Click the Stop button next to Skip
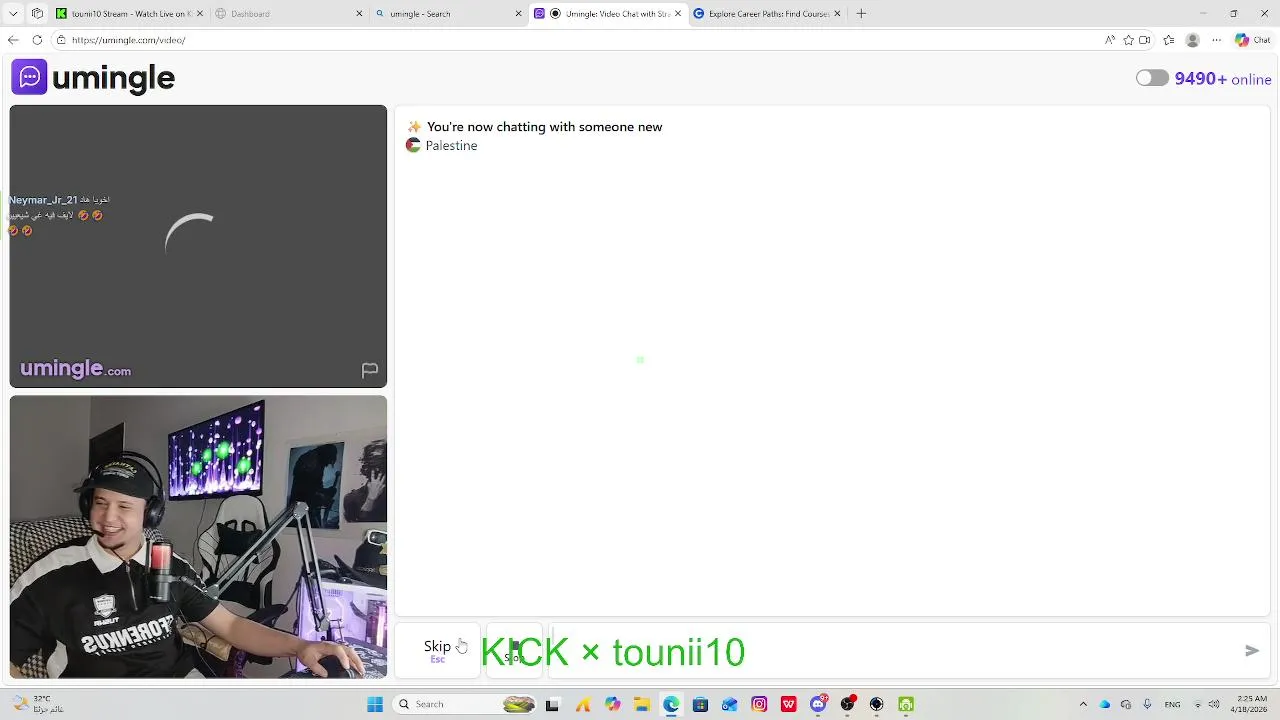This screenshot has height=720, width=1280. tap(513, 650)
